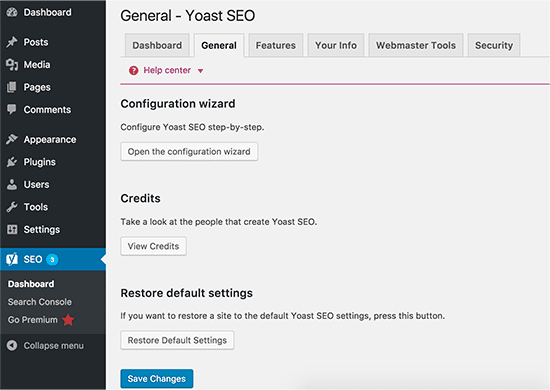The height and width of the screenshot is (390, 550).
Task: Open the configuration wizard button
Action: pyautogui.click(x=189, y=152)
